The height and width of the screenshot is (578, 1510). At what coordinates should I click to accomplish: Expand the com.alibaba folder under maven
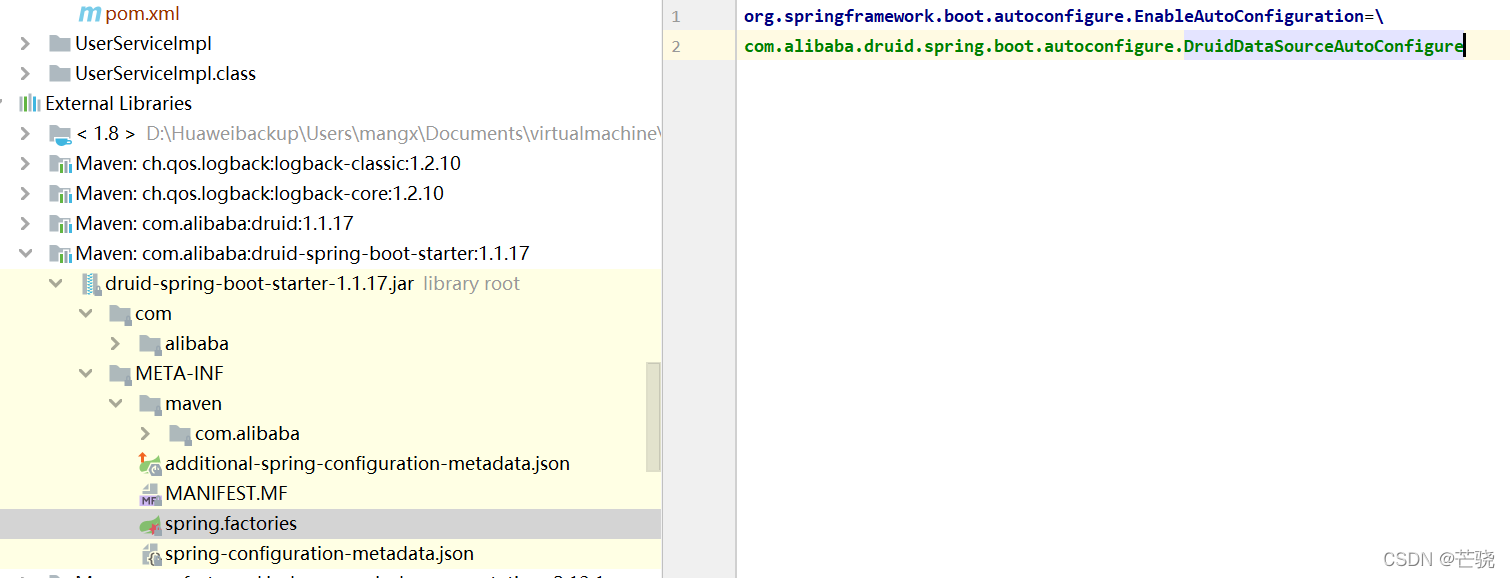pyautogui.click(x=146, y=434)
